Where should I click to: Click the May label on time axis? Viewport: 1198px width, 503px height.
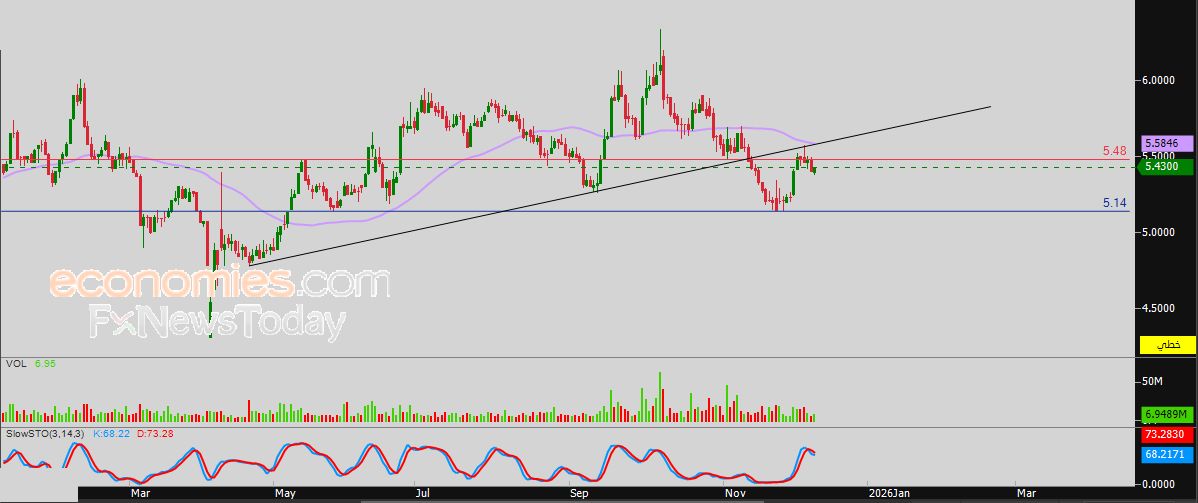(x=285, y=493)
